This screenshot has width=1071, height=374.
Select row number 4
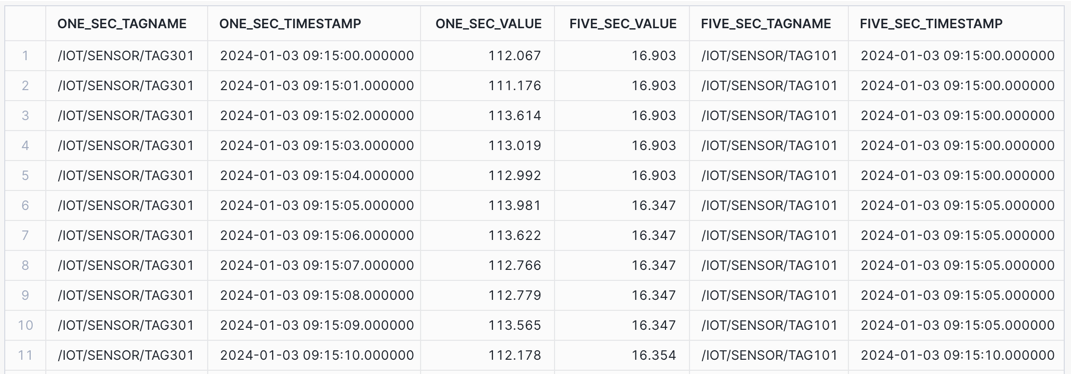[25, 145]
